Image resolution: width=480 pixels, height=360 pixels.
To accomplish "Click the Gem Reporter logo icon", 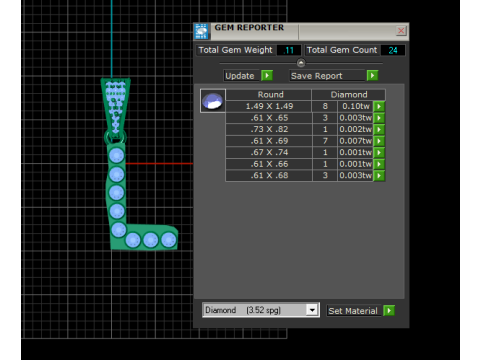I will pos(201,31).
